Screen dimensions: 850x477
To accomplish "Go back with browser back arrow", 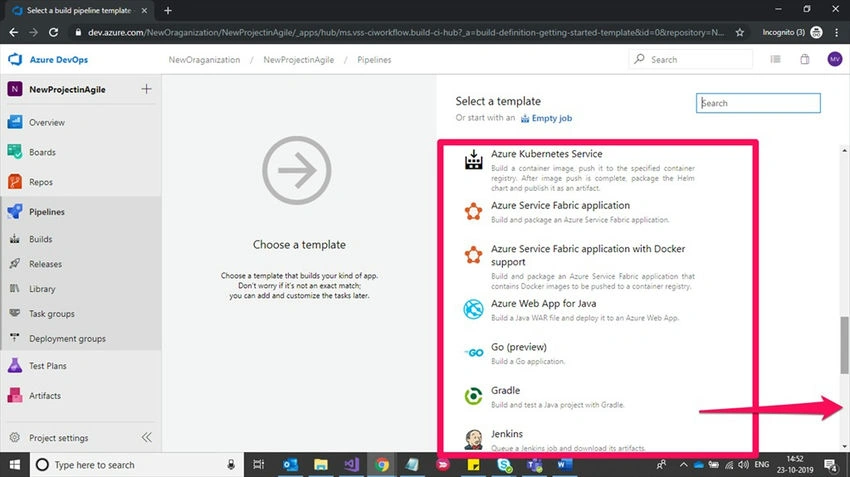I will [14, 33].
